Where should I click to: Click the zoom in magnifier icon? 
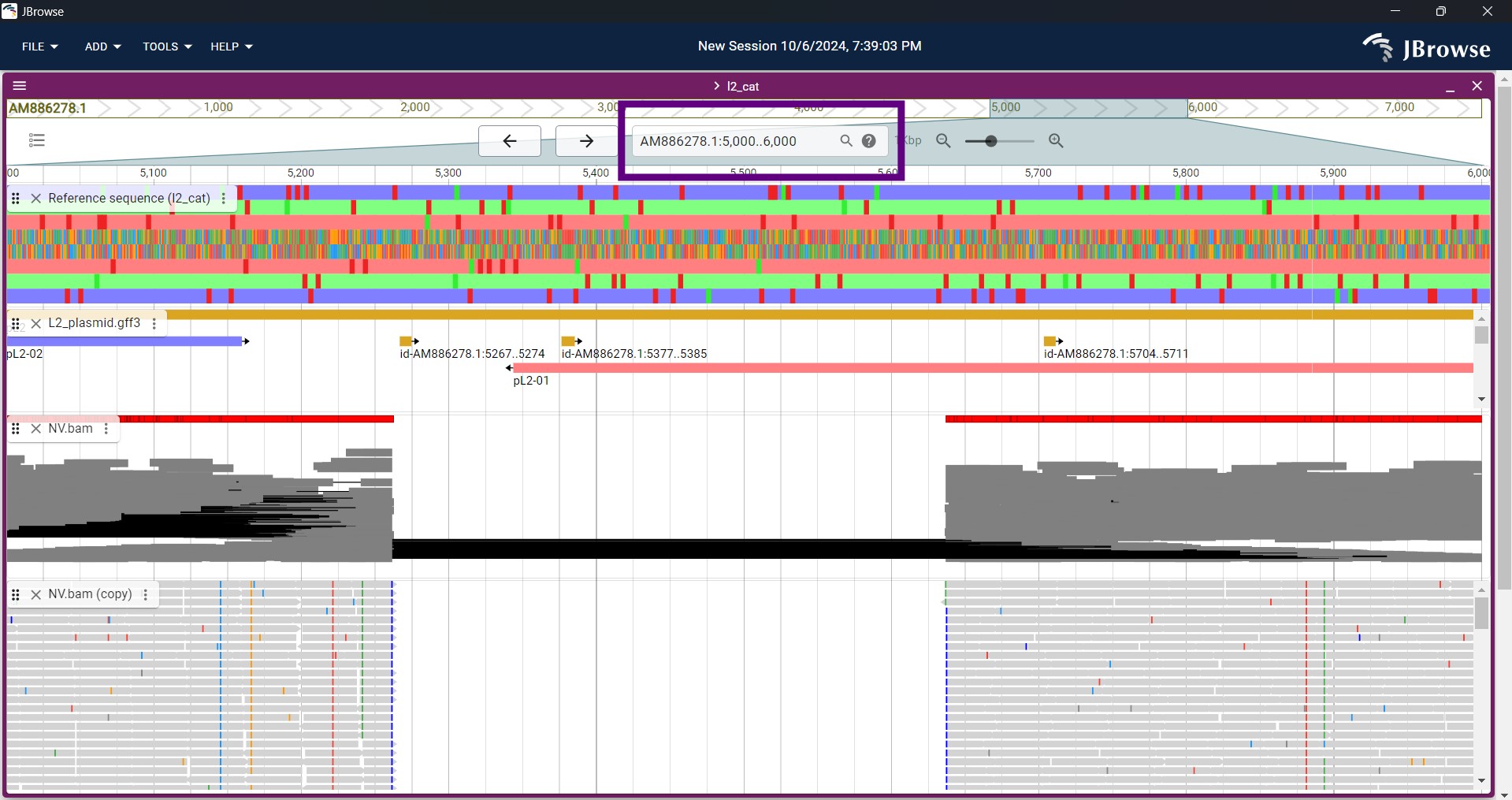[x=1056, y=141]
